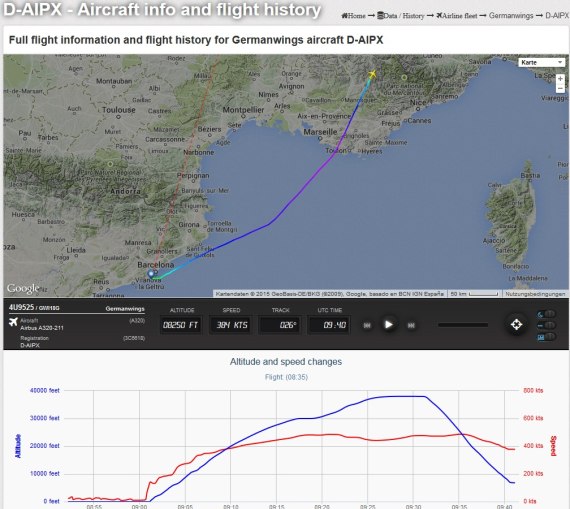Click the 30000 feet axis label

(44, 418)
